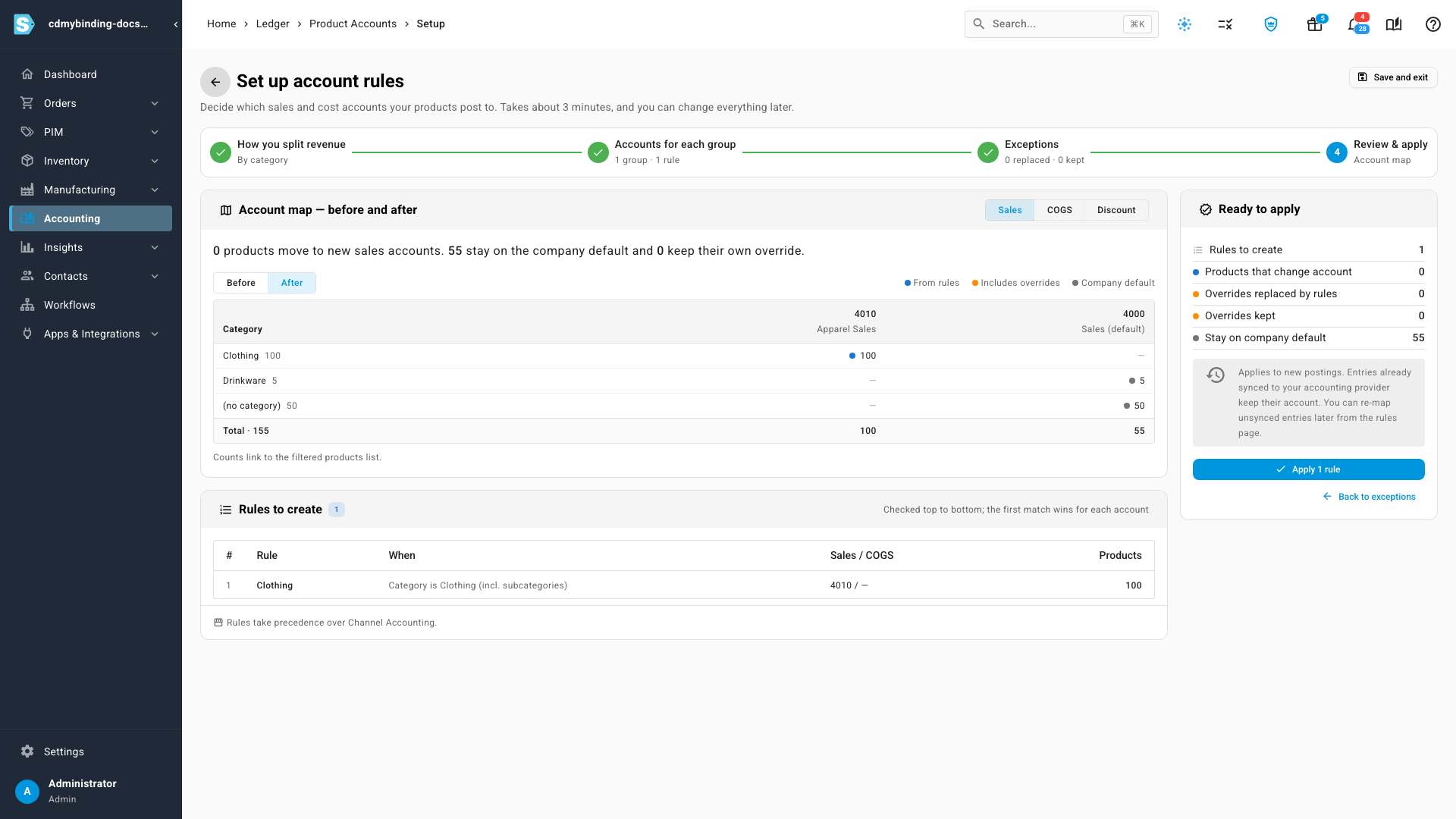Image resolution: width=1456 pixels, height=819 pixels.
Task: Select the Sales tab
Action: (1009, 210)
